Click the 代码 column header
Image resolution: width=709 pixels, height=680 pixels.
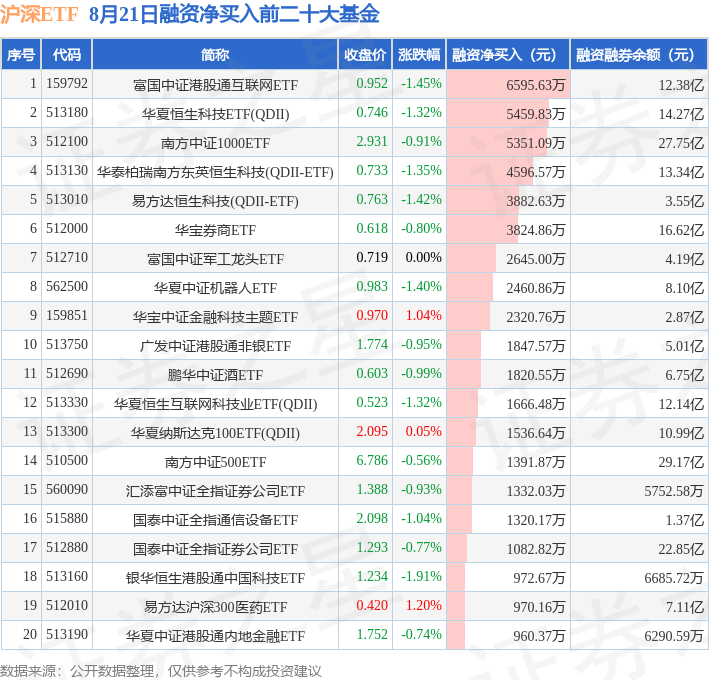point(66,55)
